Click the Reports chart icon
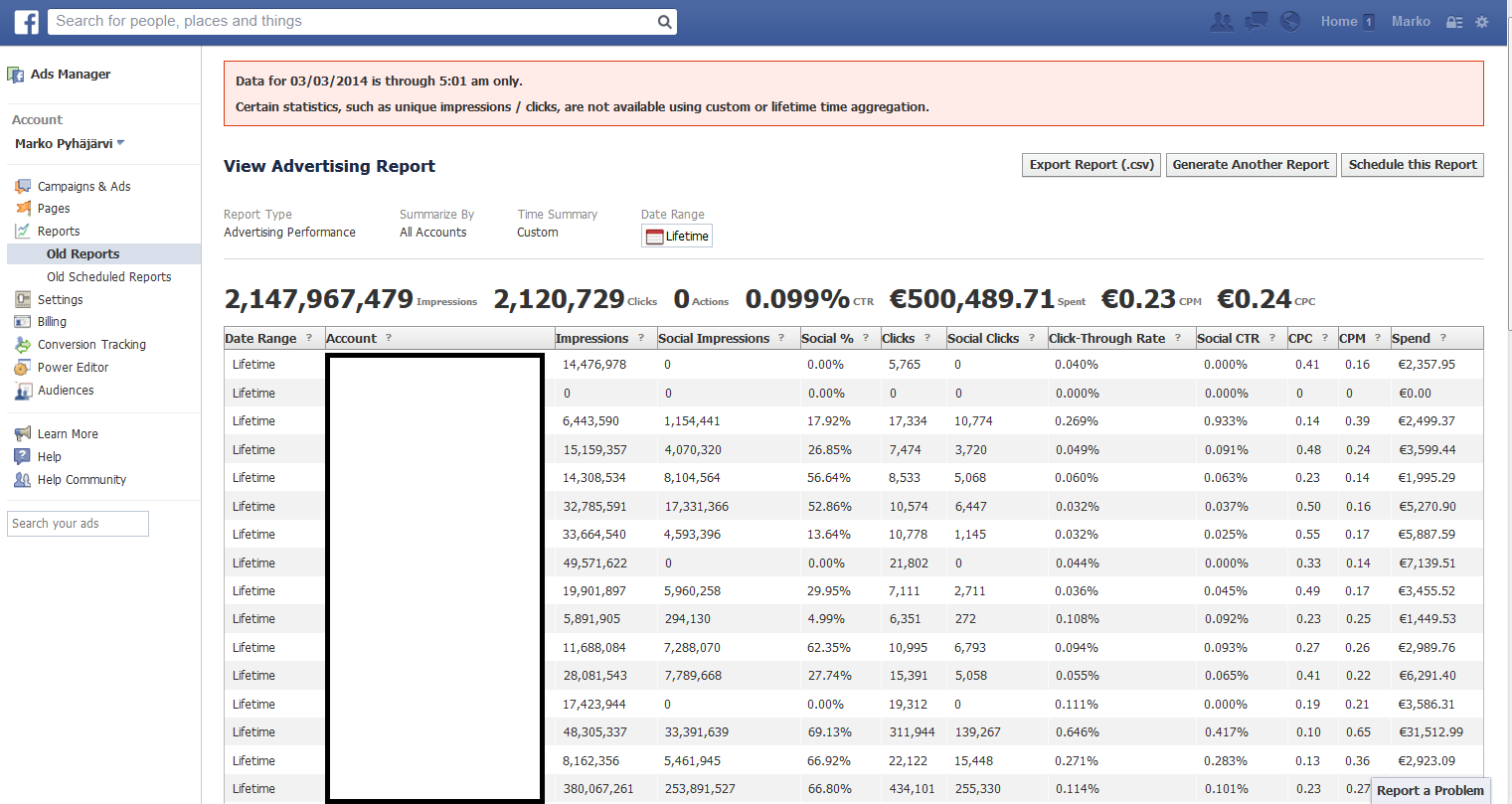 point(23,231)
